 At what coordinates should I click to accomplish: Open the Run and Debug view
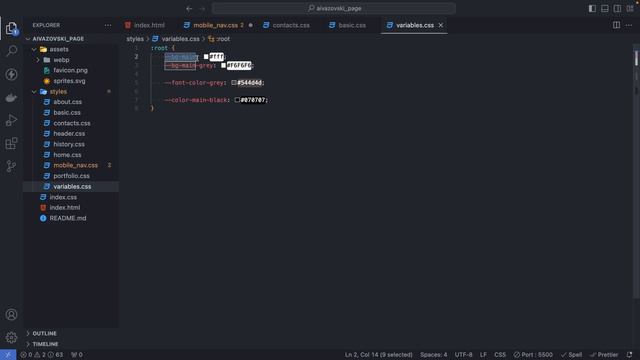point(11,120)
